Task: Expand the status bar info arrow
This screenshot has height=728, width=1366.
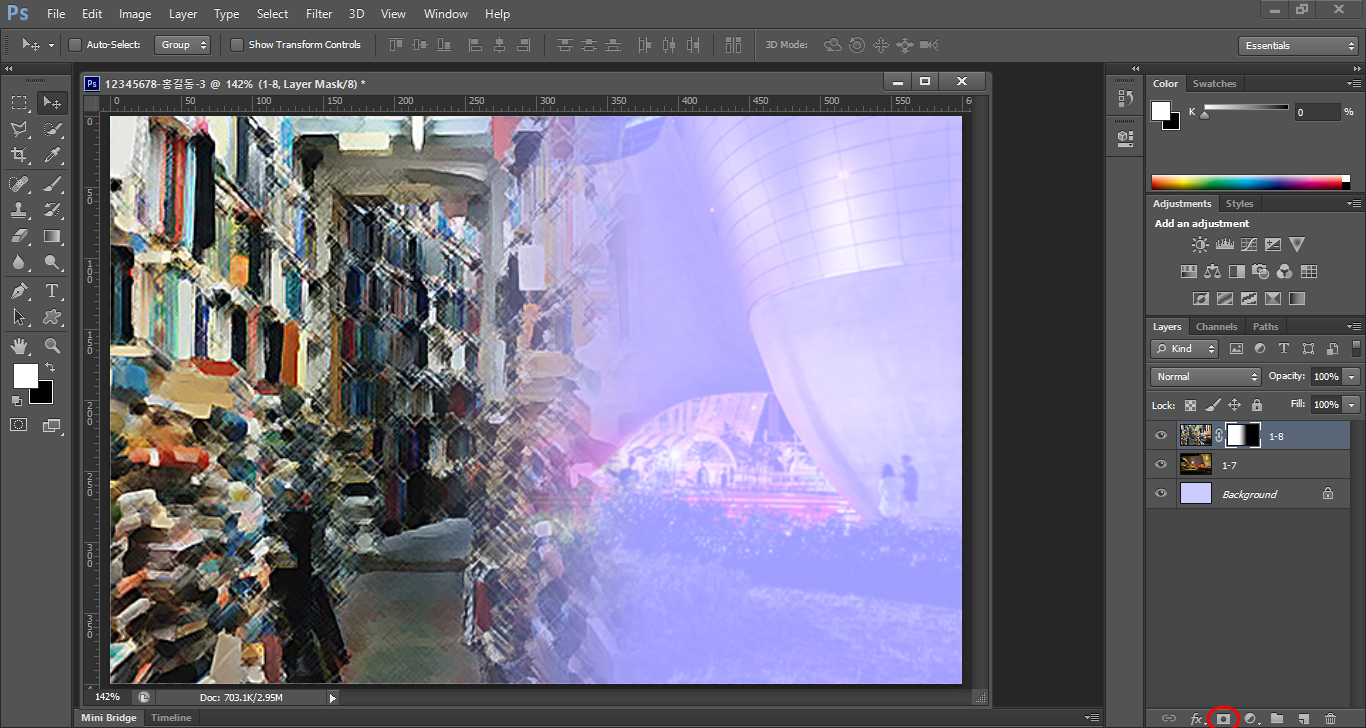Action: (x=333, y=698)
